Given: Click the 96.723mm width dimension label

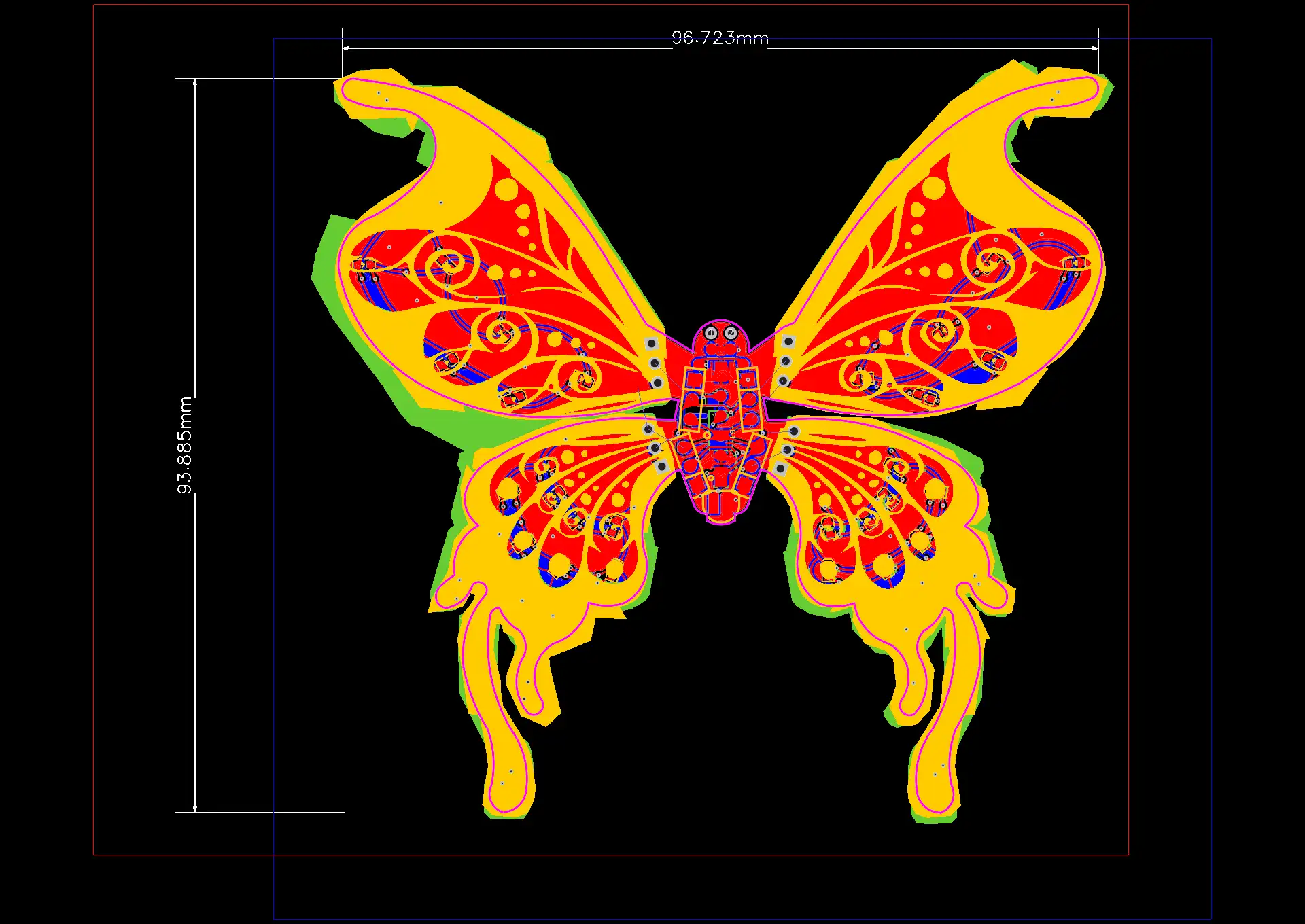Looking at the screenshot, I should pyautogui.click(x=720, y=38).
